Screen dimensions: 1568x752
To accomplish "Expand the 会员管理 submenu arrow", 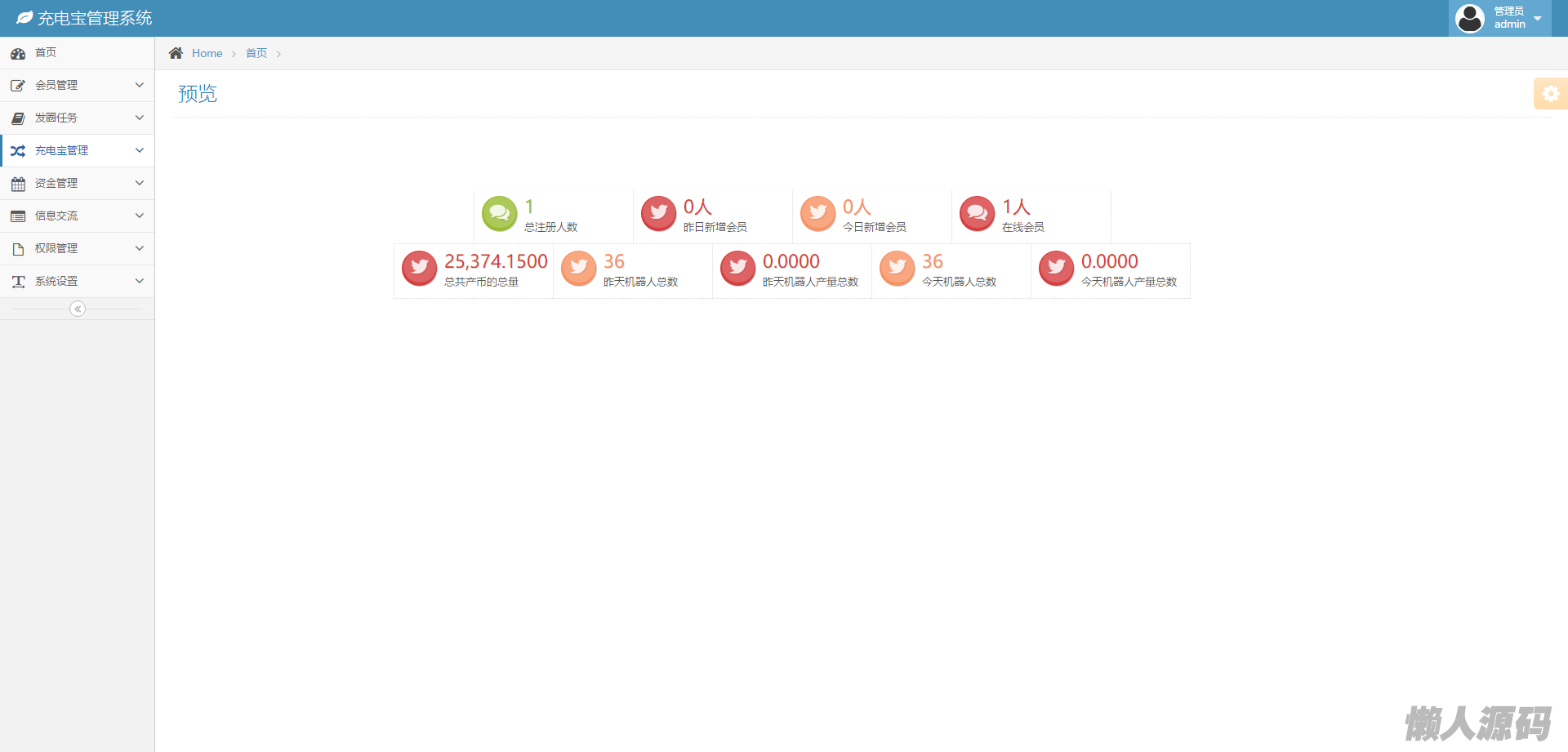I will (140, 85).
